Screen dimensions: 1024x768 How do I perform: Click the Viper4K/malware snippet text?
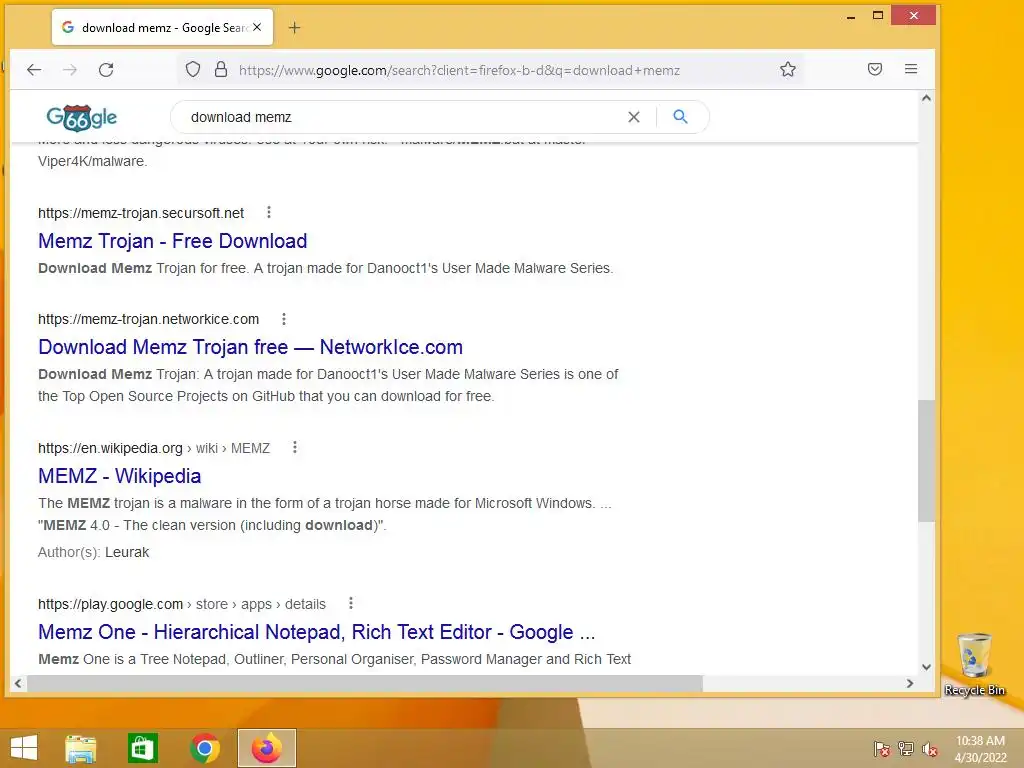coord(92,161)
